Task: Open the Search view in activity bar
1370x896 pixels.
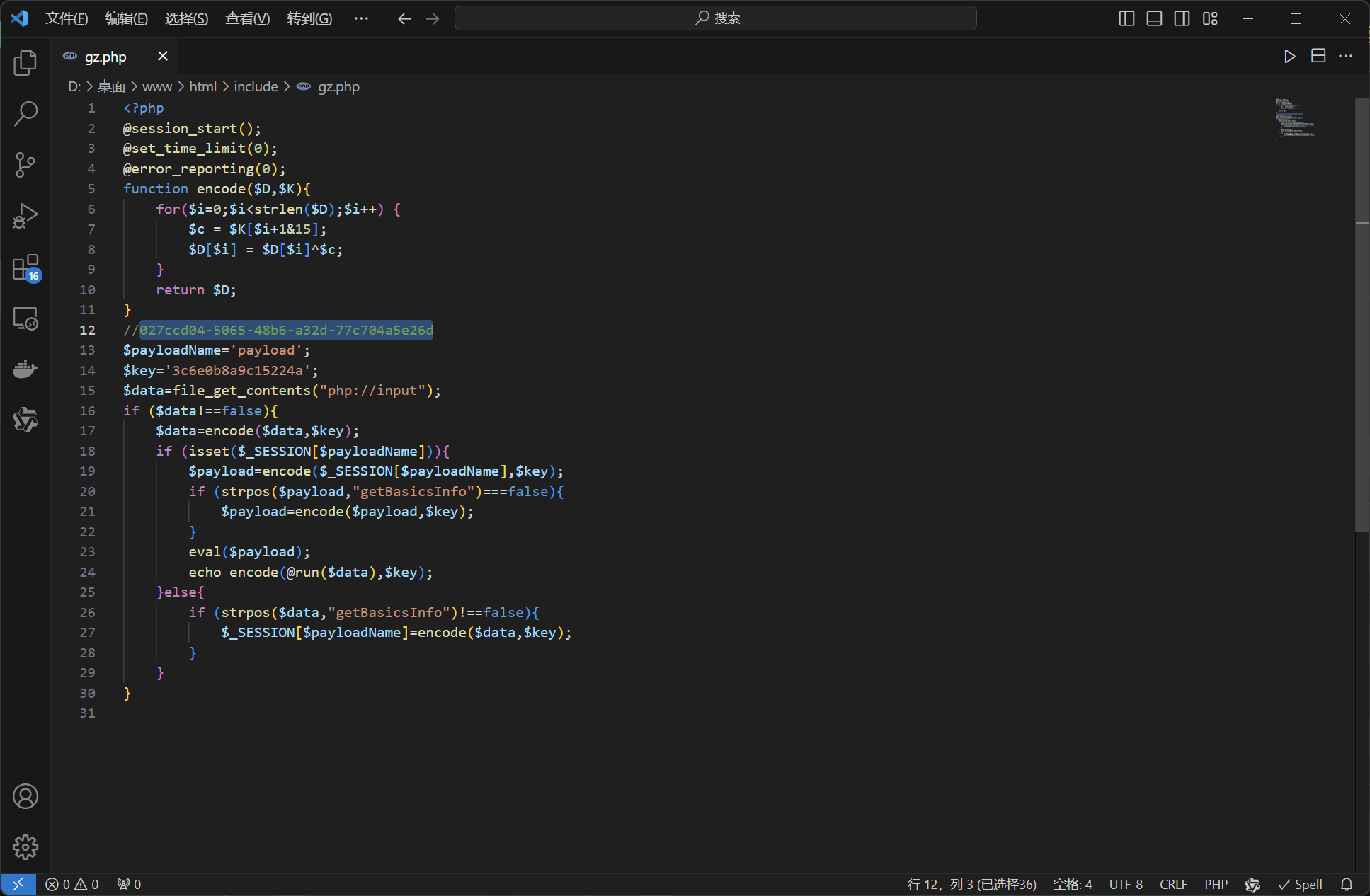Action: point(25,113)
